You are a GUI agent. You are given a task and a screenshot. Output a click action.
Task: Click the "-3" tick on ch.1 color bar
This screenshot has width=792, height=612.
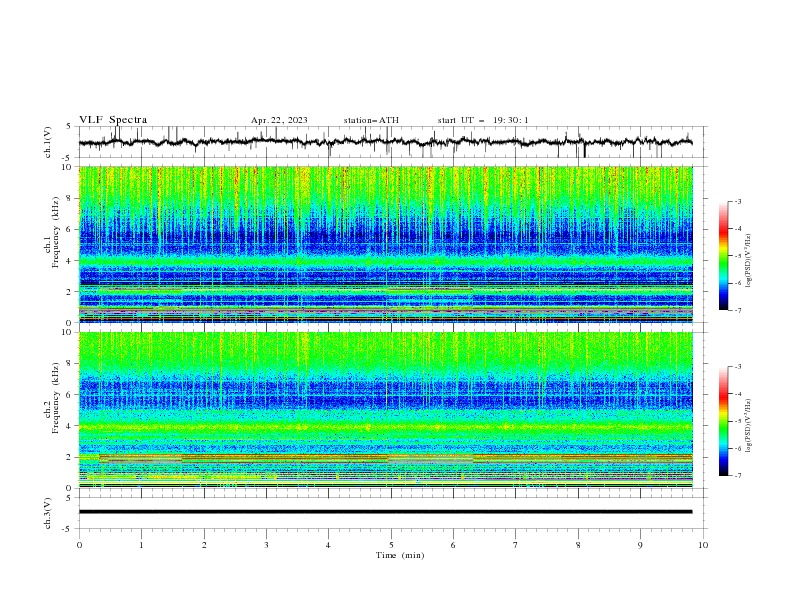[x=737, y=201]
